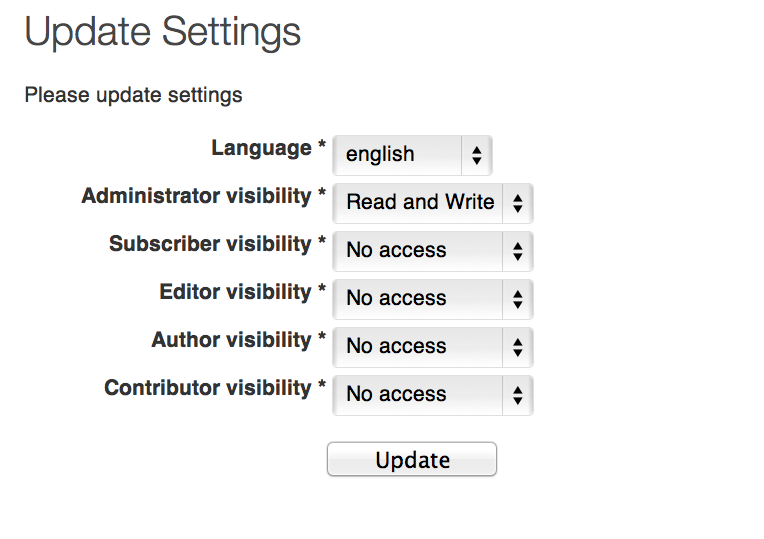Click the Update button
The height and width of the screenshot is (539, 764).
412,459
